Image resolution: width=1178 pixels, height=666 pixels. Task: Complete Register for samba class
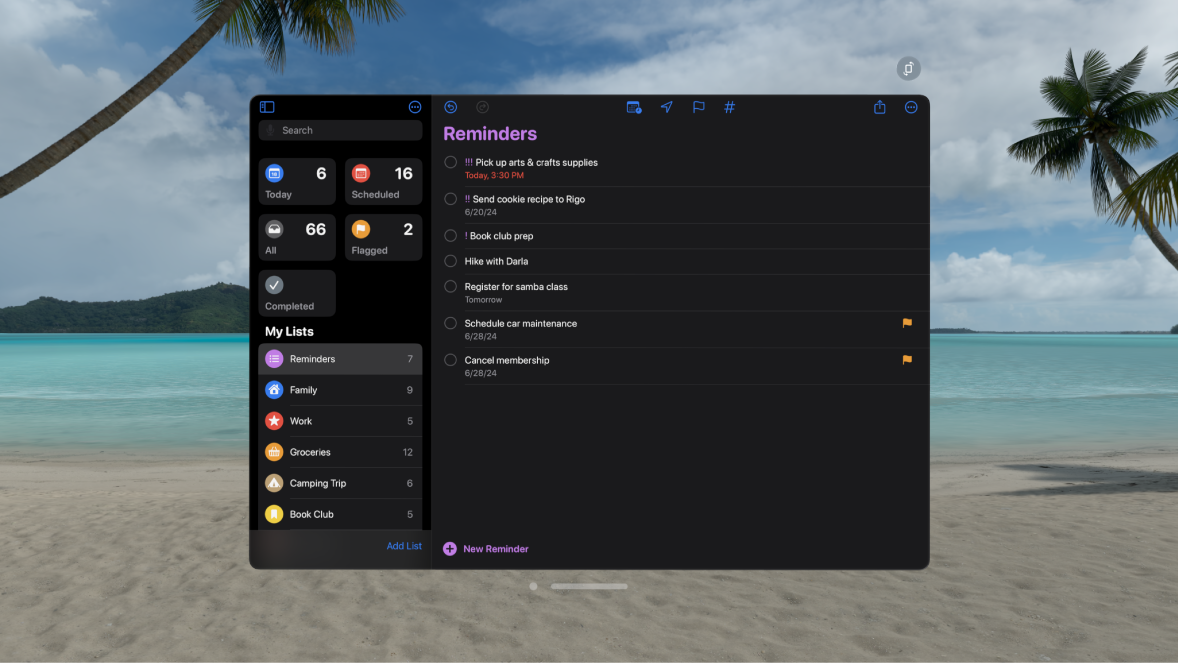click(451, 286)
